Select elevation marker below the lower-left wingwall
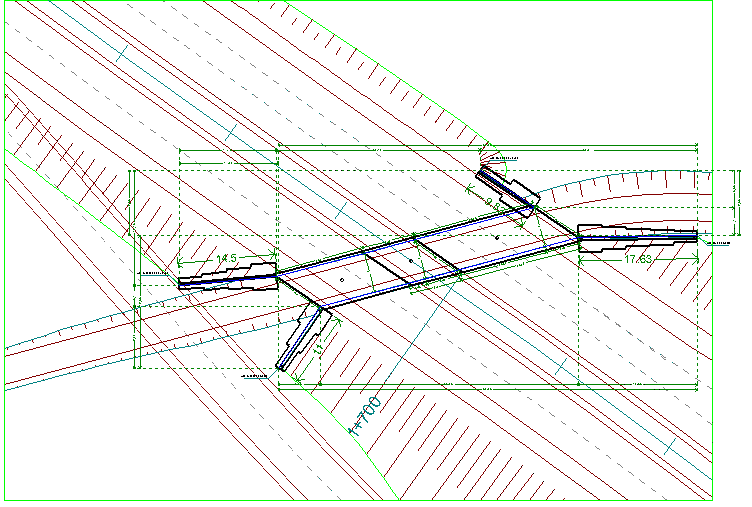Image resolution: width=752 pixels, height=507 pixels. click(257, 376)
